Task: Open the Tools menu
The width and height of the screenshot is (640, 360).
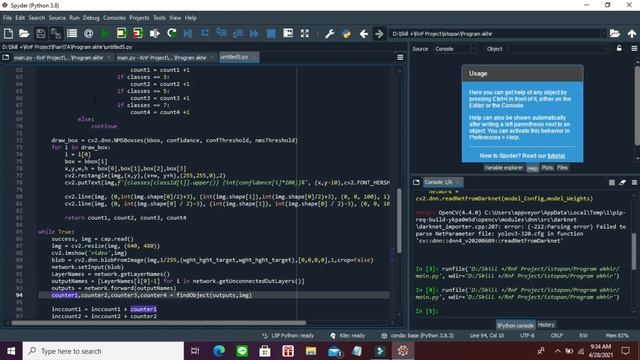Action: pyautogui.click(x=159, y=18)
